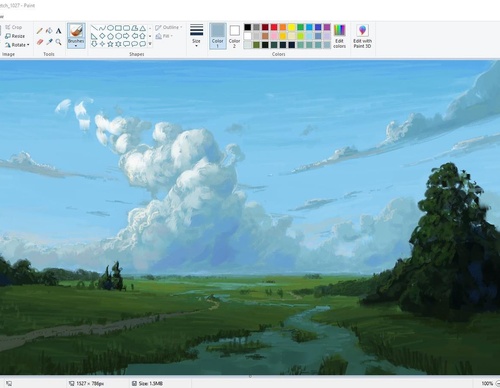Select the Pencil tool
500x388 pixels.
point(40,31)
